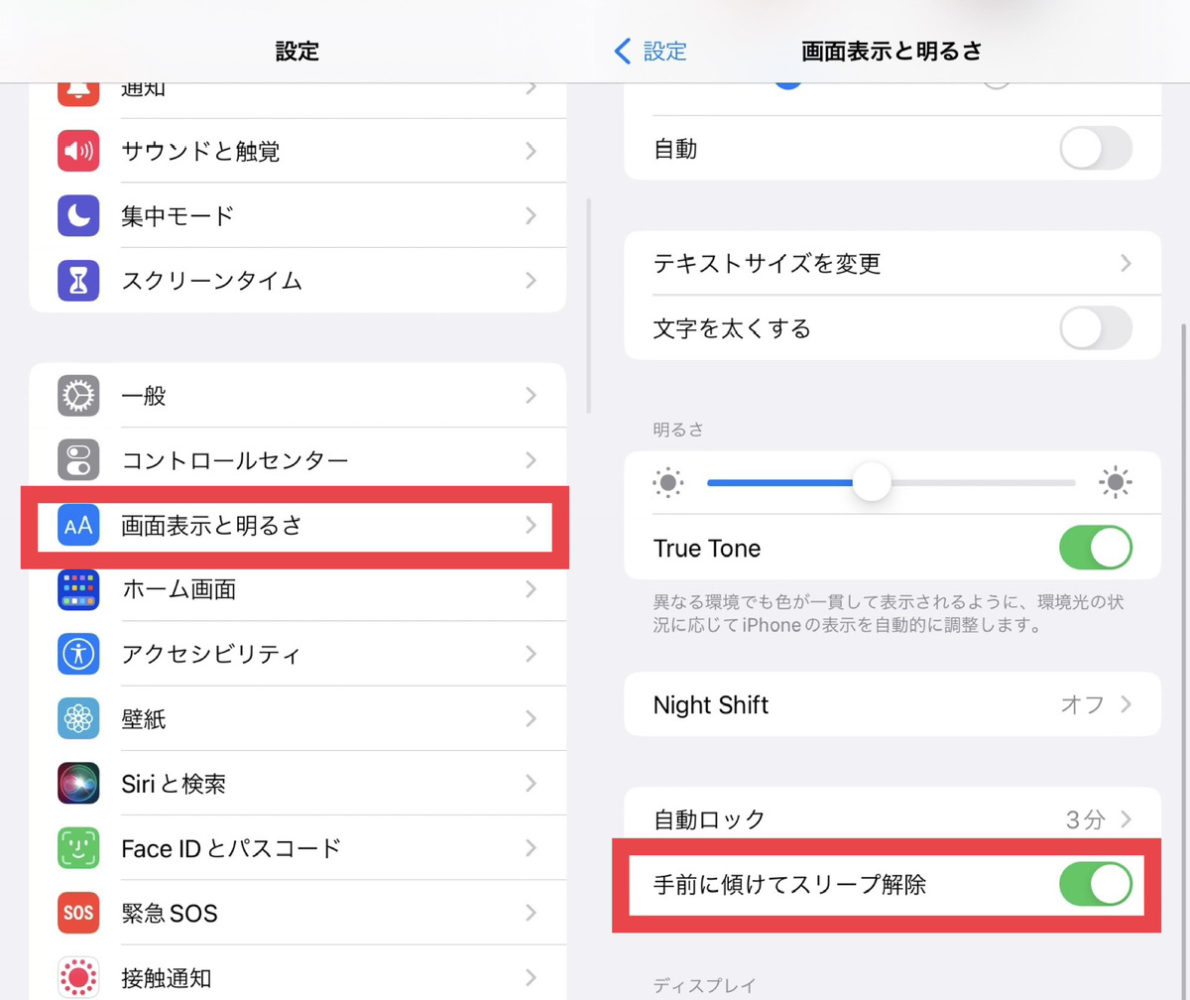
Task: Tap the 集中モード moon icon
Action: [x=78, y=215]
